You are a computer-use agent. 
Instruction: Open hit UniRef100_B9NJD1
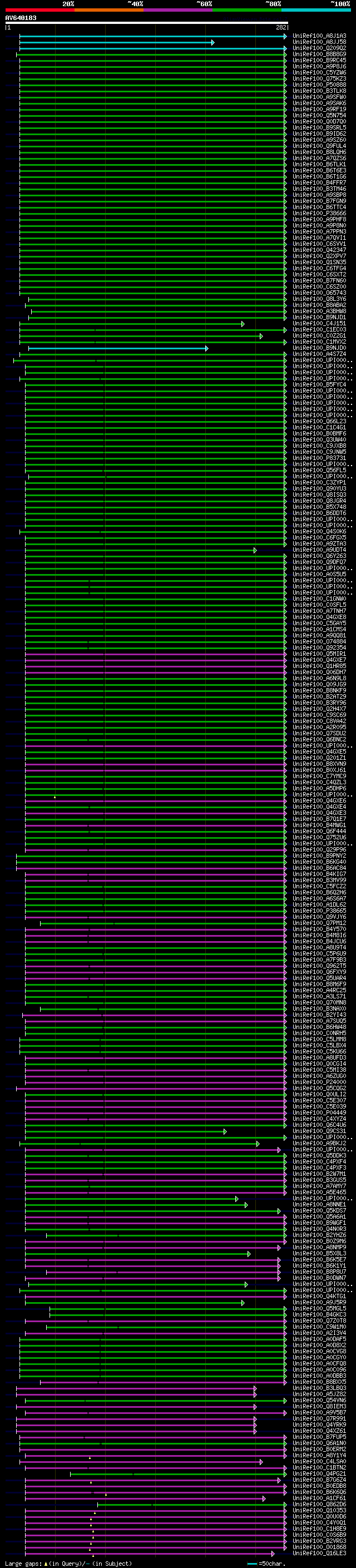[319, 317]
